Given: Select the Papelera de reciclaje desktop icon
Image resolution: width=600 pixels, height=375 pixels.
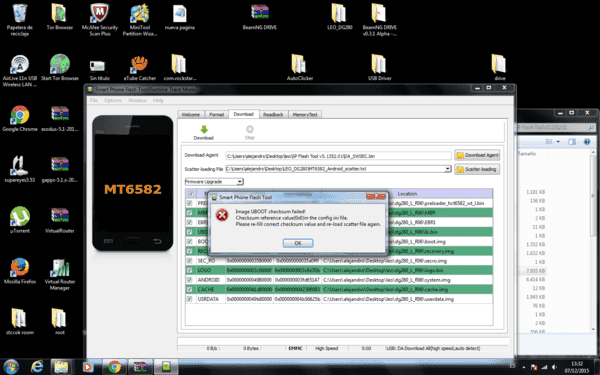Looking at the screenshot, I should [20, 19].
